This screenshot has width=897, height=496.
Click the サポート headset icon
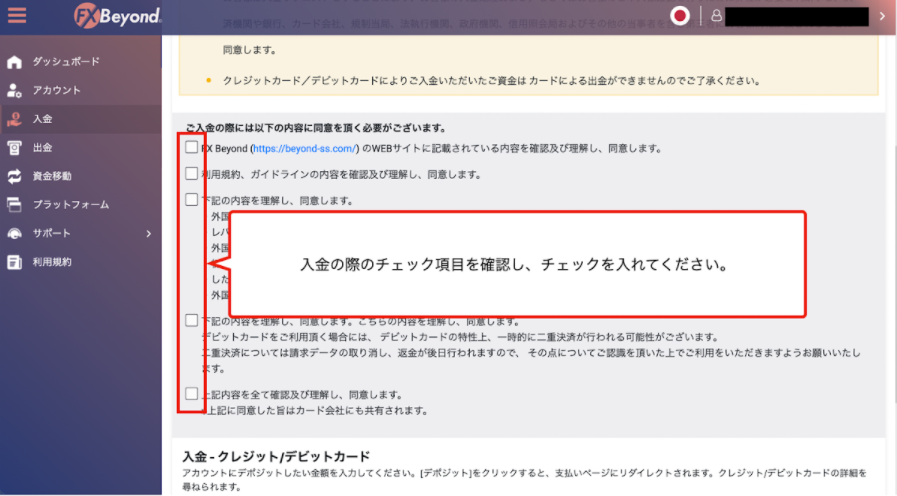pos(14,233)
